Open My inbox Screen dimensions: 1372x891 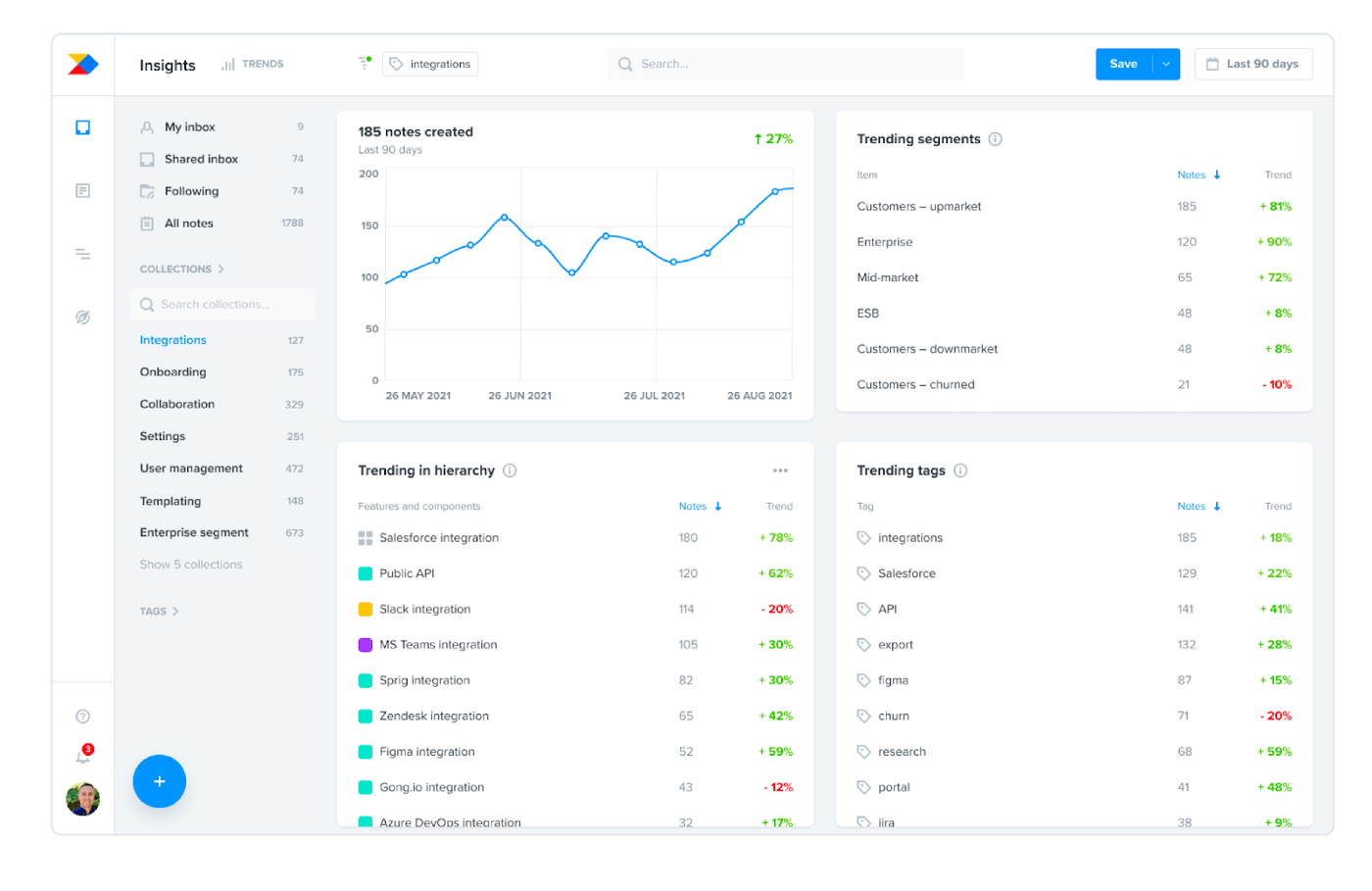pyautogui.click(x=222, y=127)
